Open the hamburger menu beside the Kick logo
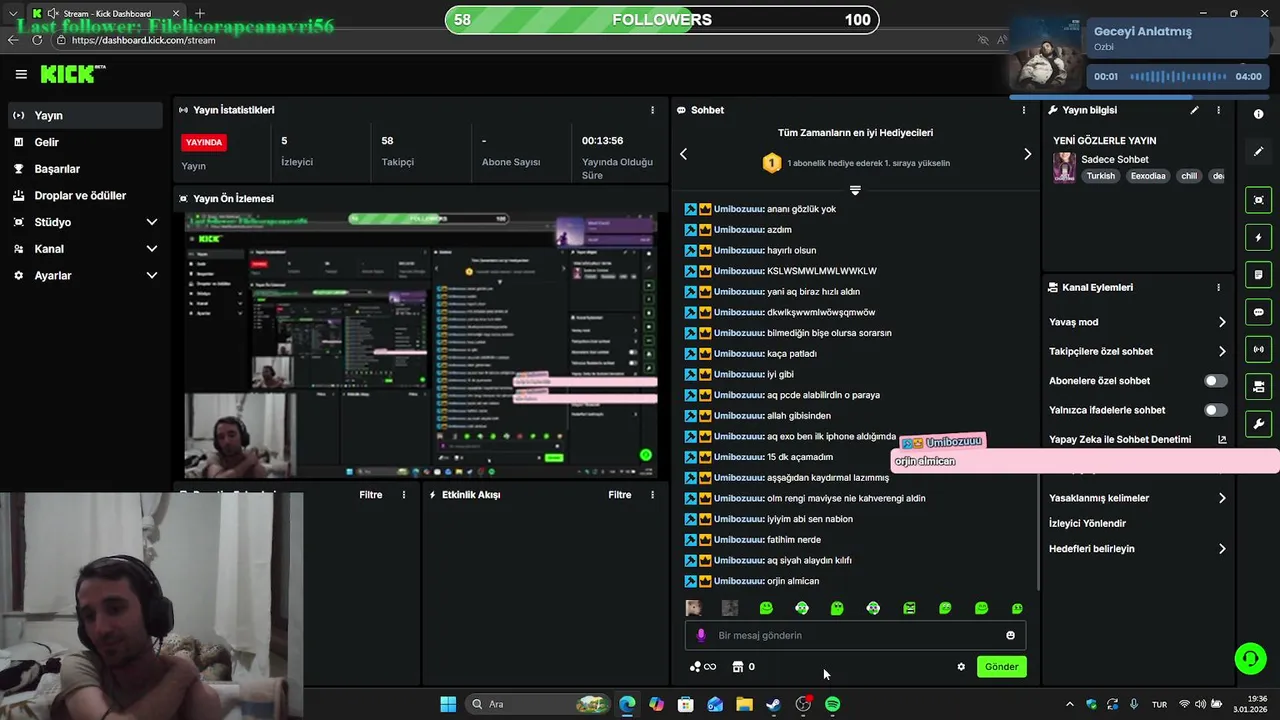 click(21, 74)
